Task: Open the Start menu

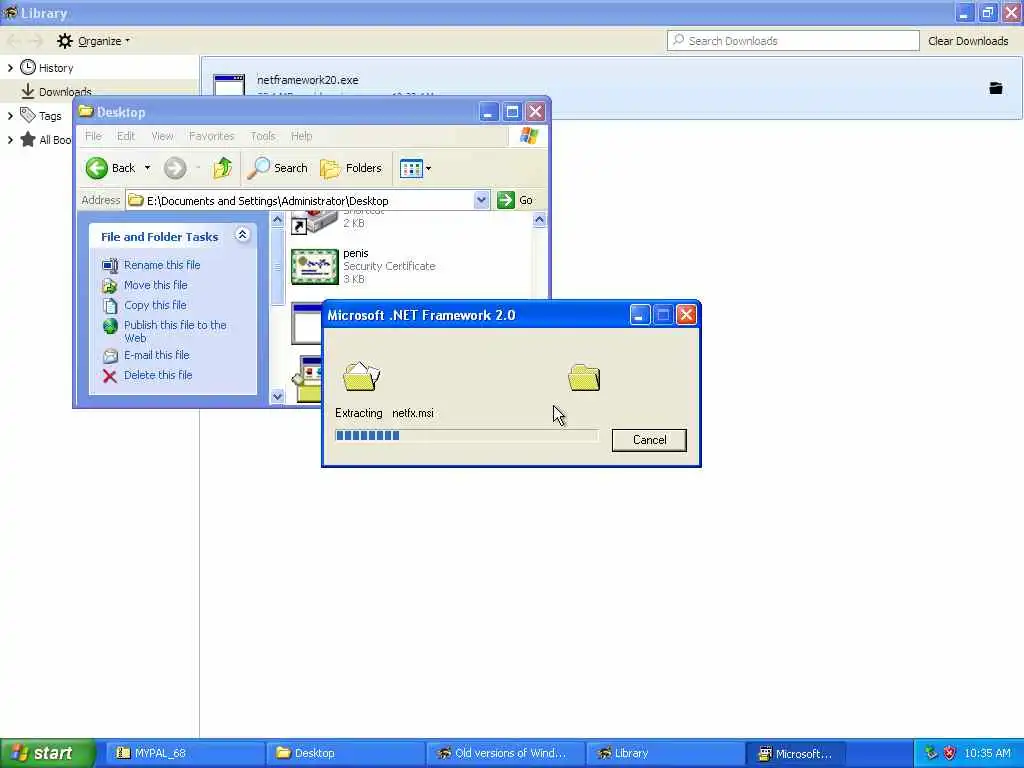Action: (46, 753)
